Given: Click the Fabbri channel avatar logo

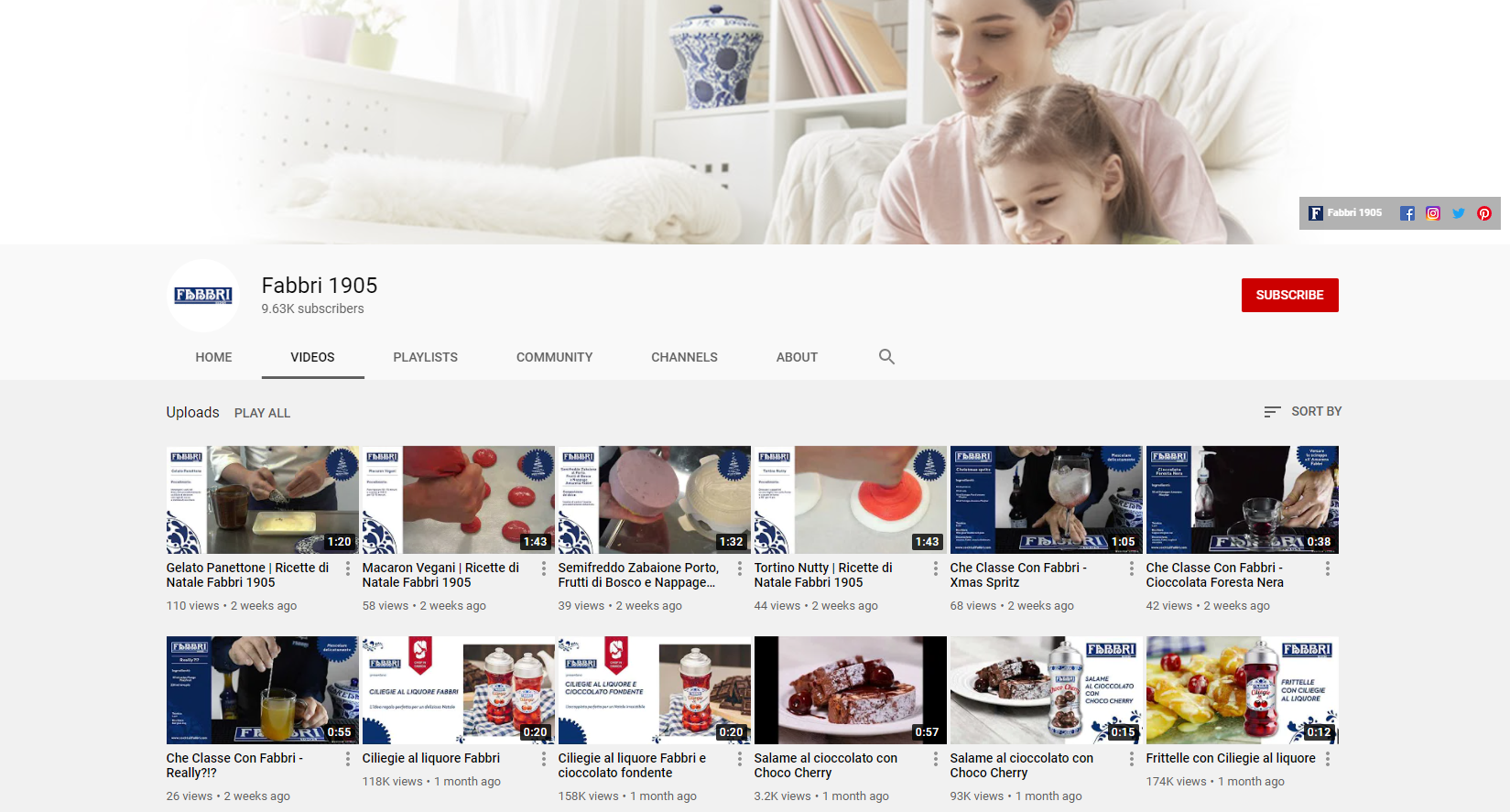Looking at the screenshot, I should 203,296.
